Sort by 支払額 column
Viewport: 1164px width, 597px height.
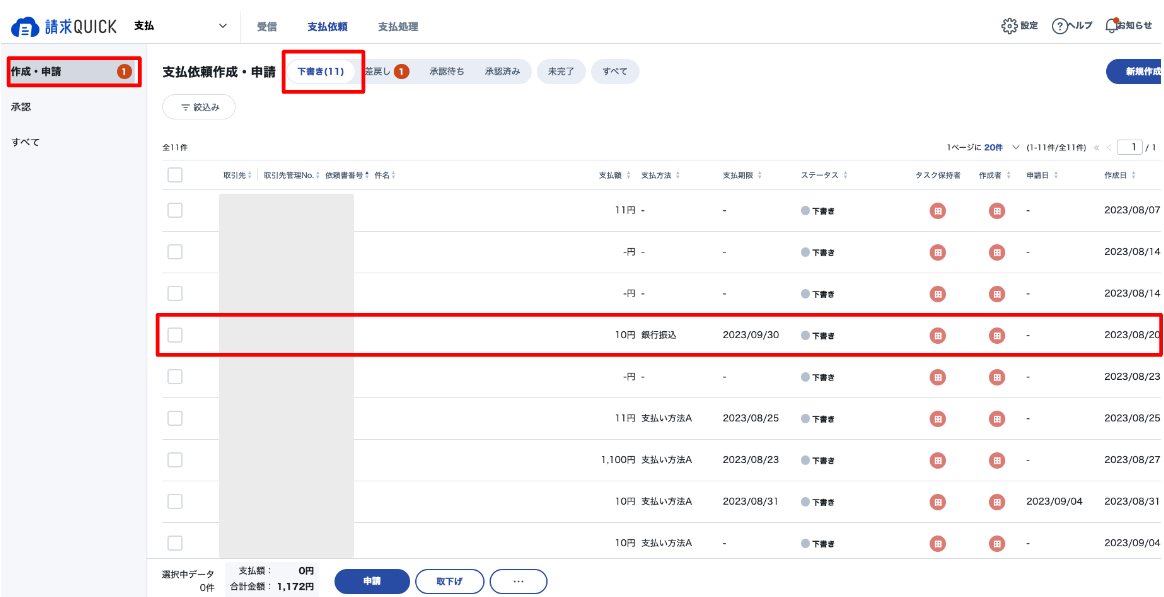pos(613,175)
